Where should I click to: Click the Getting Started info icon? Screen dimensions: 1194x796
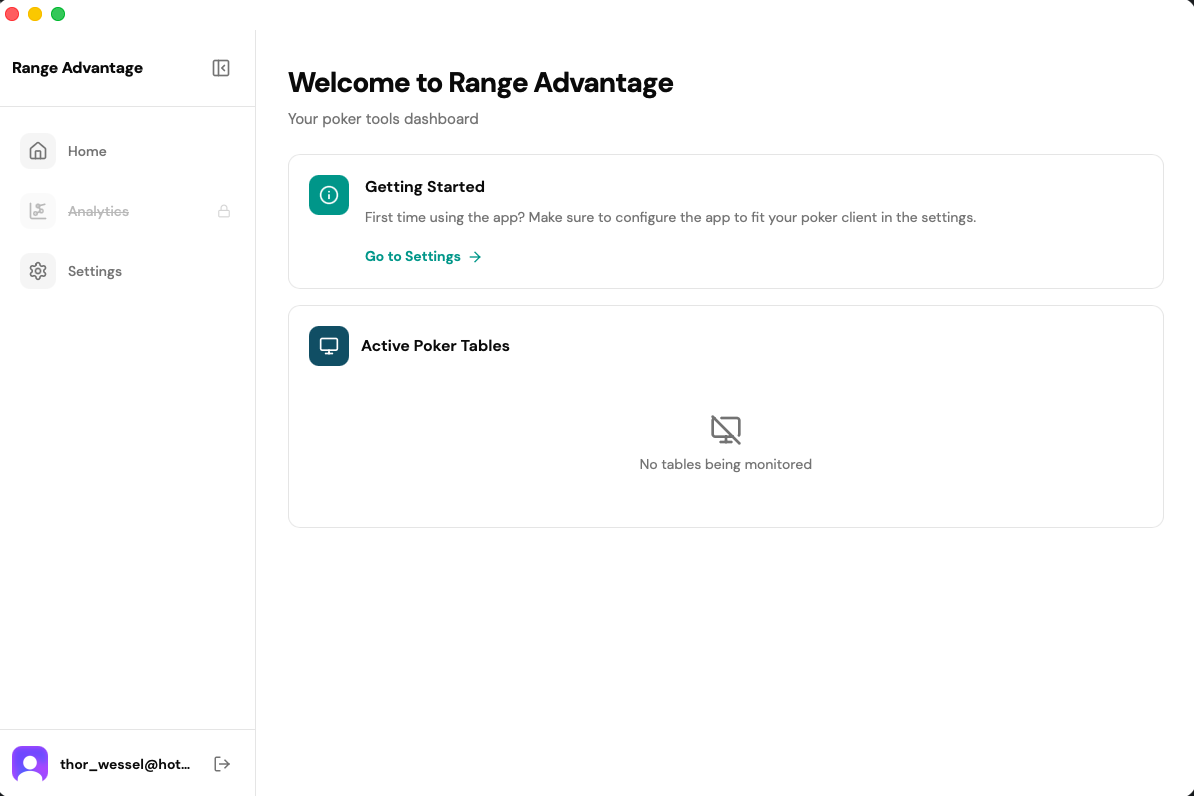[328, 195]
